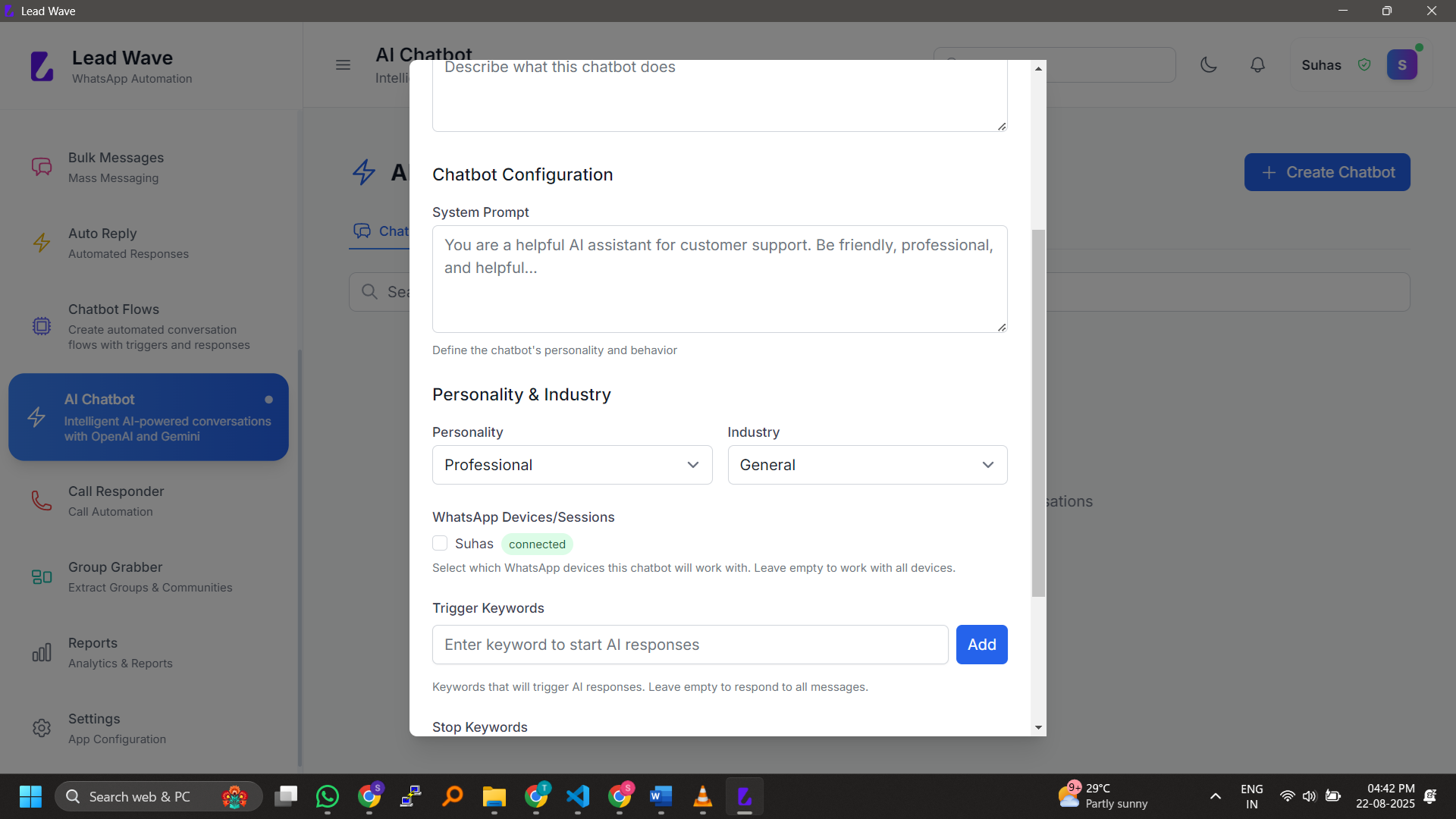Open Chatbot Flows sidebar icon
1456x819 pixels.
pyautogui.click(x=42, y=326)
